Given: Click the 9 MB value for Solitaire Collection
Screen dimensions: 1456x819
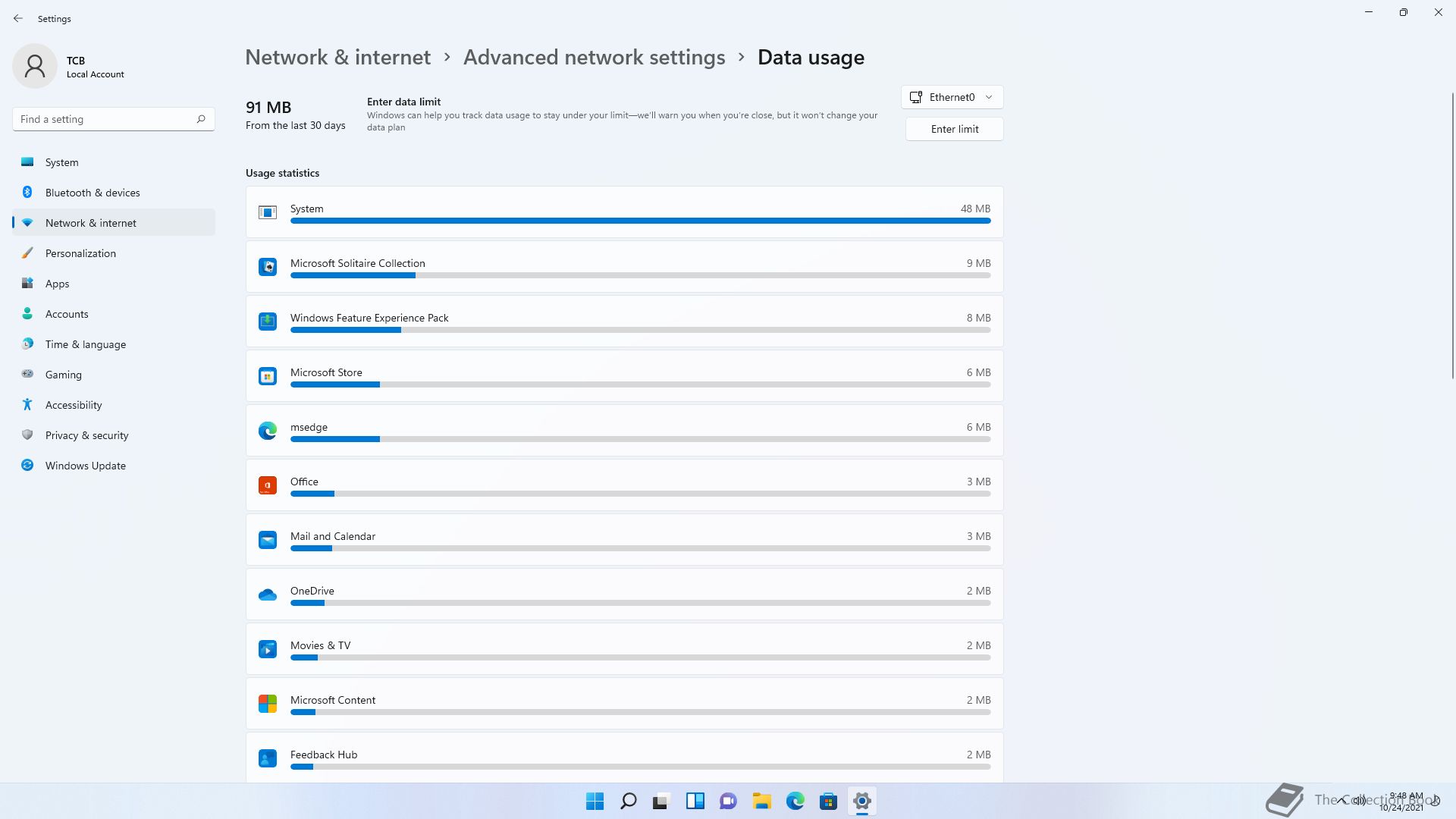Looking at the screenshot, I should coord(978,263).
